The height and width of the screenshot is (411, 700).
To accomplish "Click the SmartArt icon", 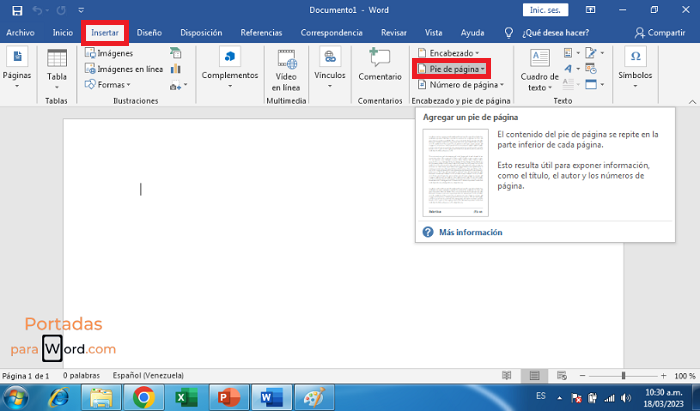I will click(176, 53).
